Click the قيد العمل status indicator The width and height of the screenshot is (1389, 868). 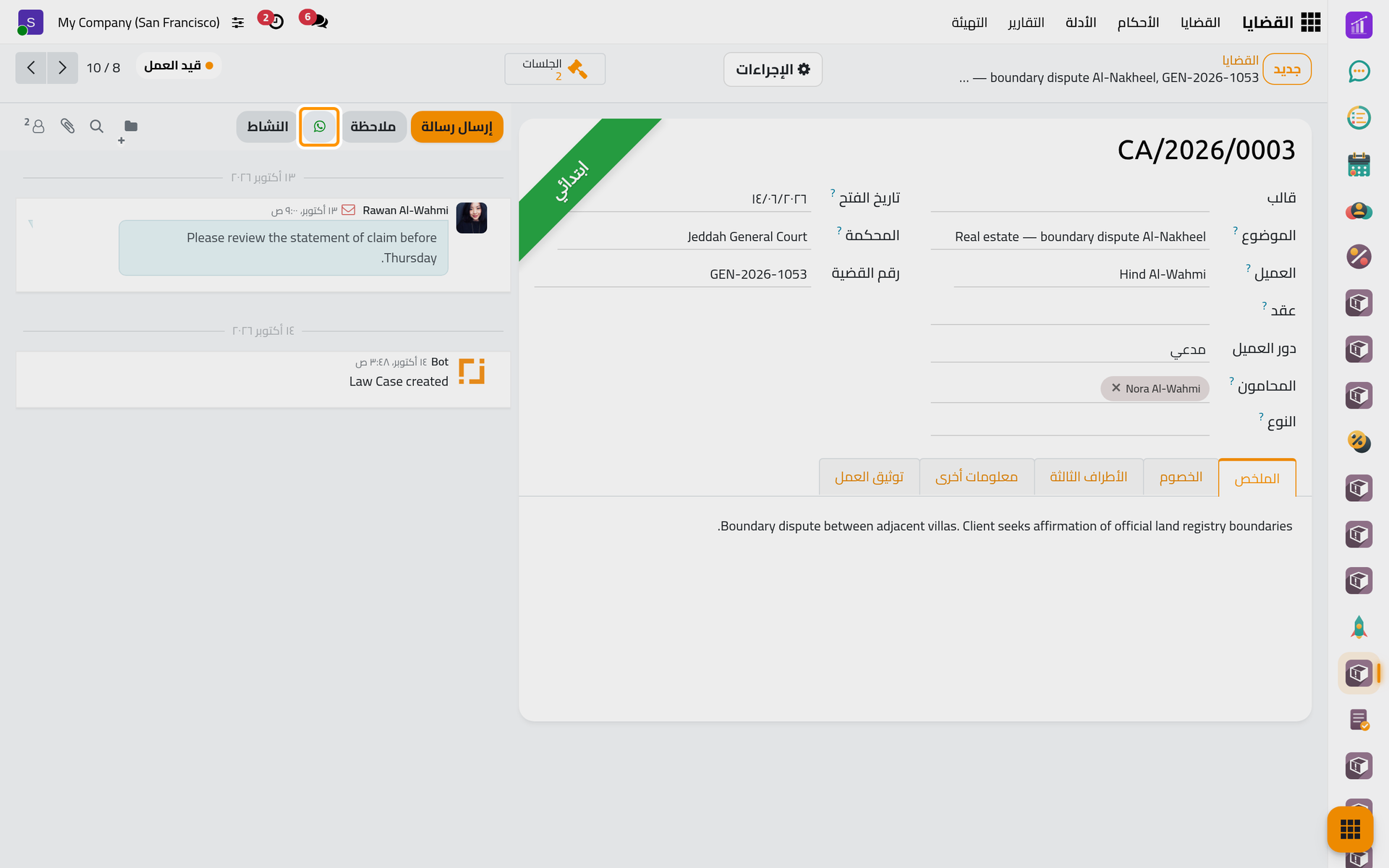click(179, 66)
